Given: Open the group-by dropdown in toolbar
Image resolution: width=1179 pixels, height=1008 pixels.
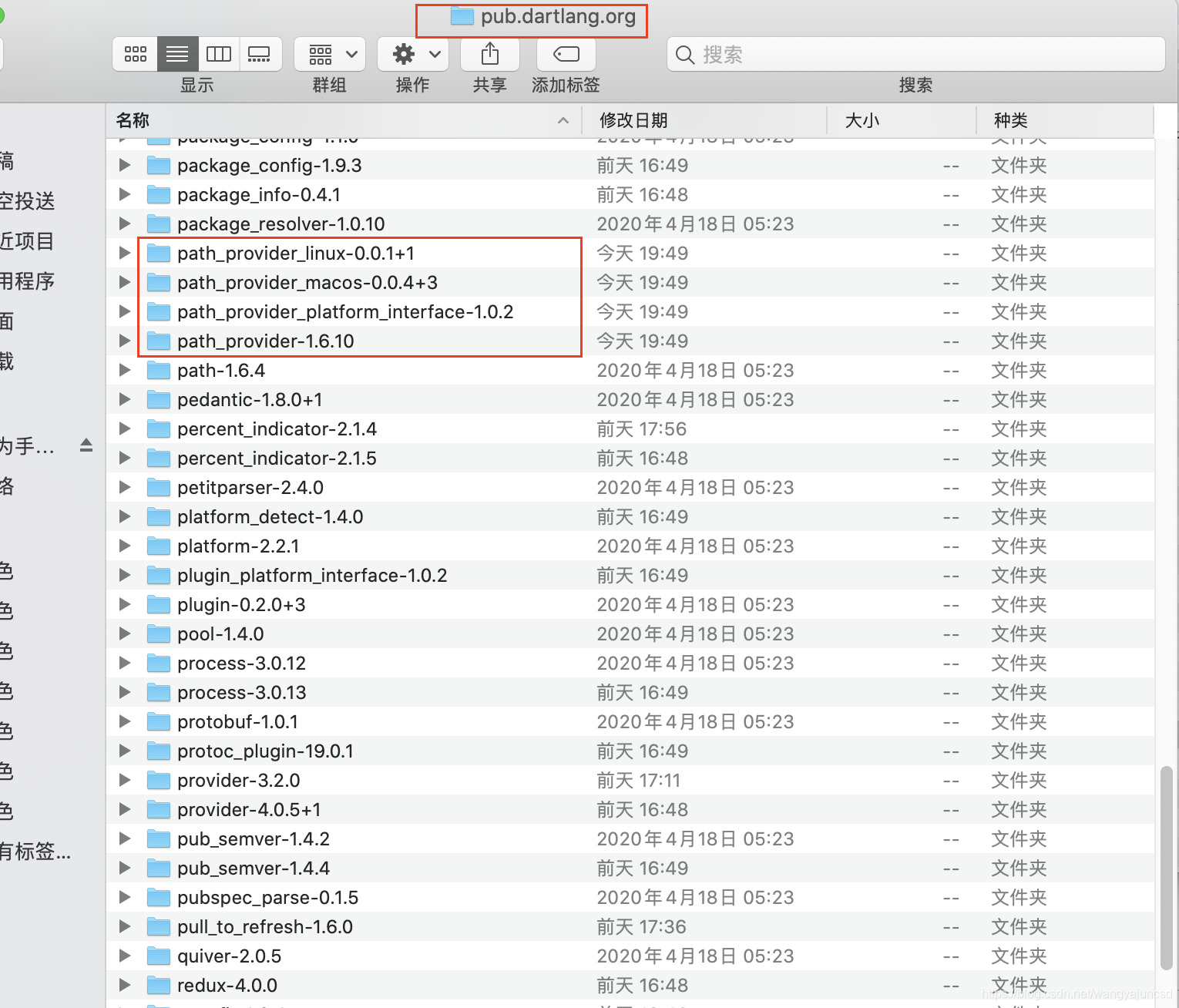Looking at the screenshot, I should pos(331,54).
